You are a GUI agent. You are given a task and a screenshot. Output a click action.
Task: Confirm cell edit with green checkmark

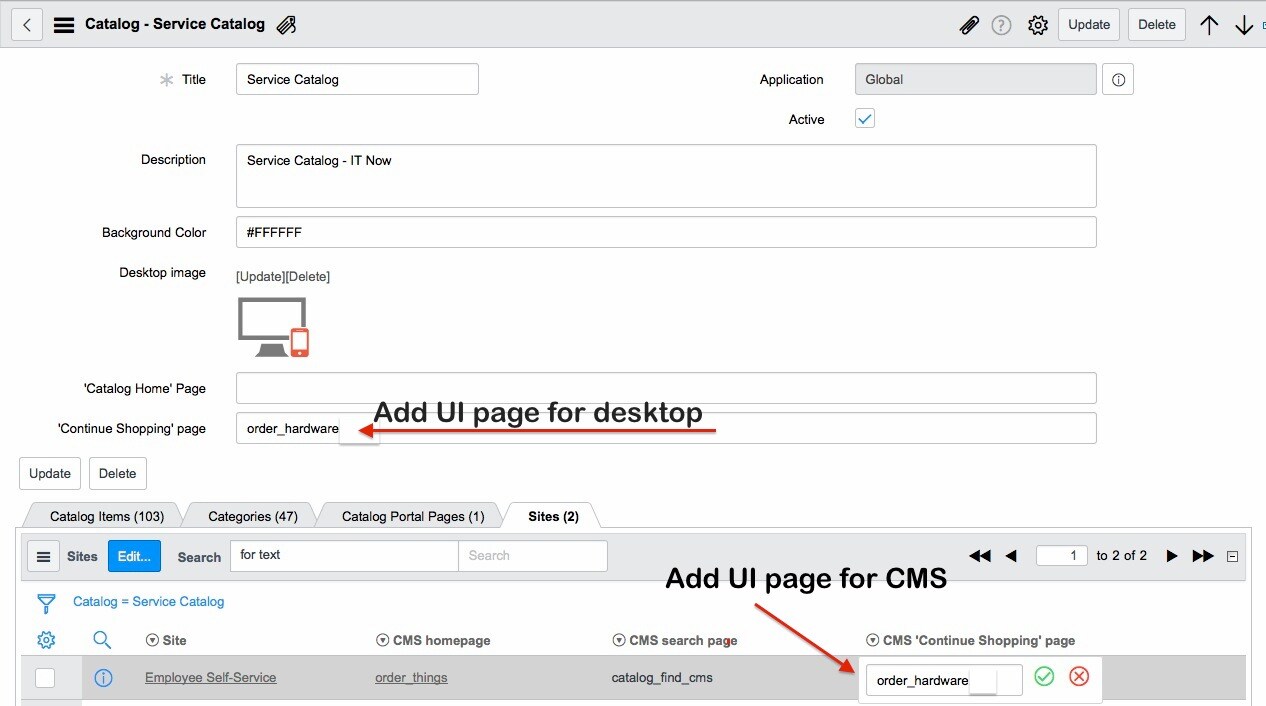coord(1044,677)
